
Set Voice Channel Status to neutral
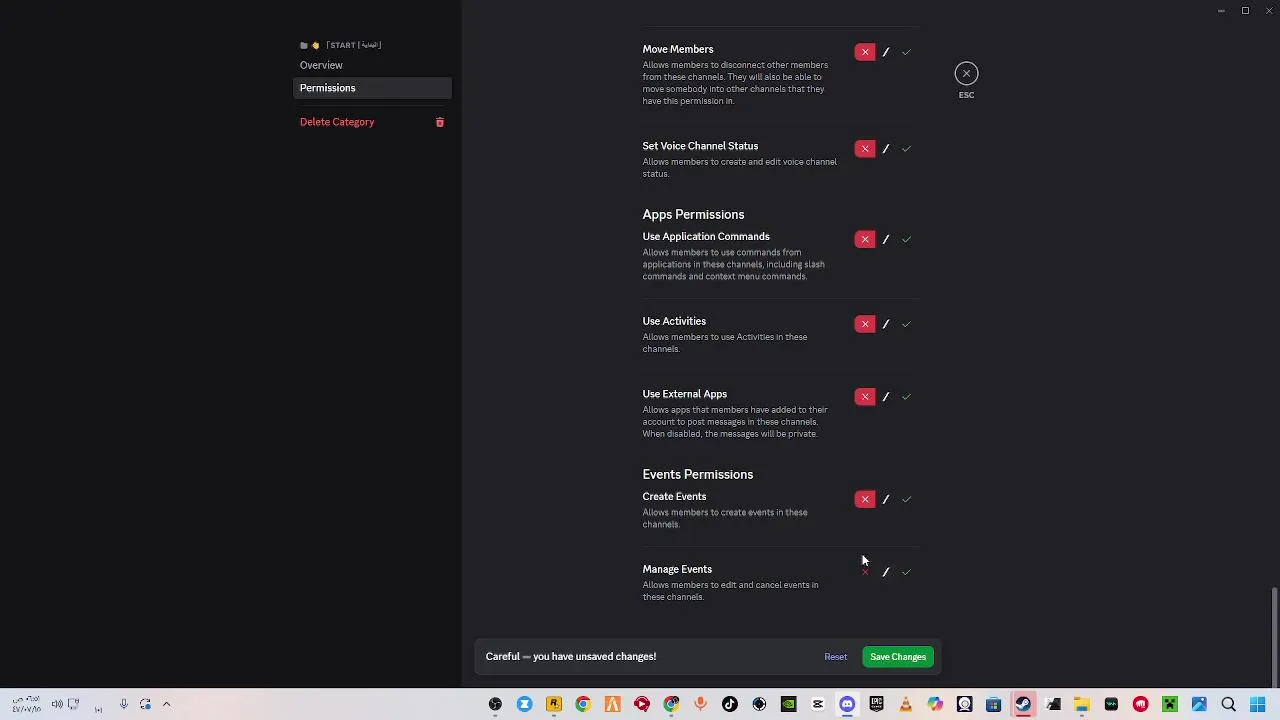pyautogui.click(x=885, y=149)
